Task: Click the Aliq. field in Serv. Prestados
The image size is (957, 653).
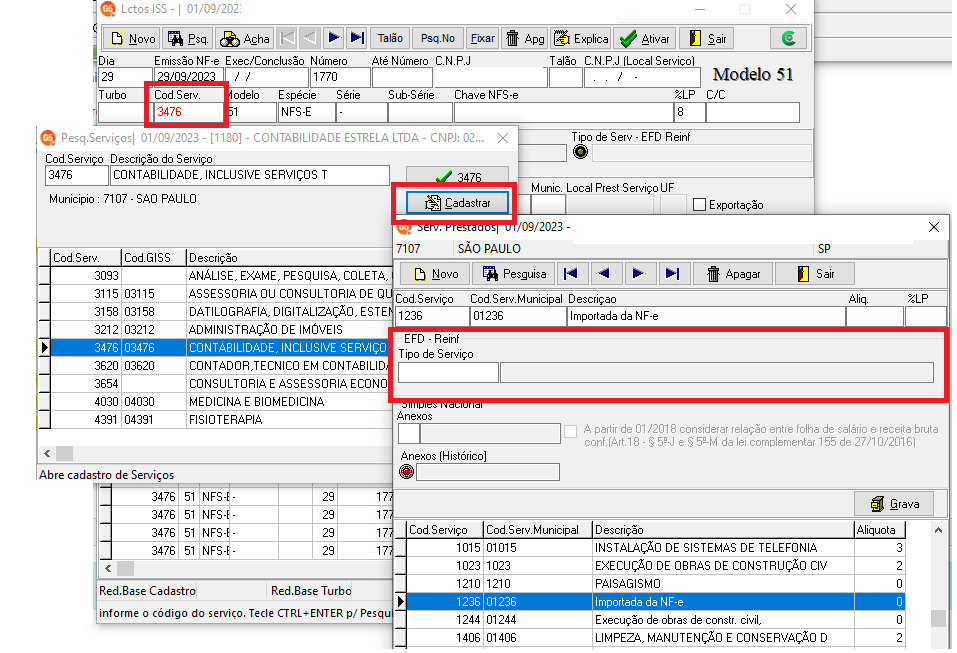Action: [875, 316]
